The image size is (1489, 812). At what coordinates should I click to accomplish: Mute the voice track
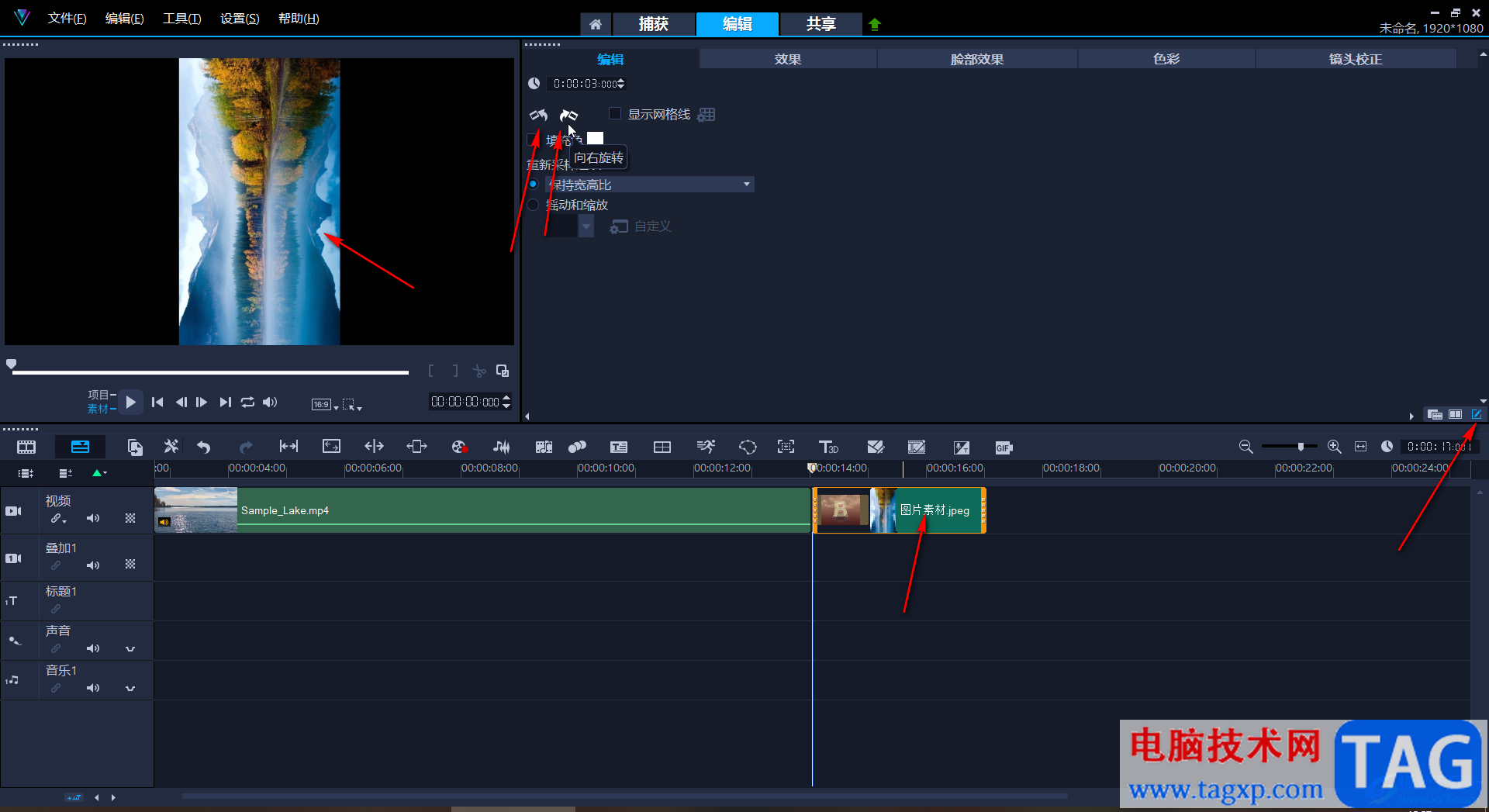pyautogui.click(x=93, y=648)
